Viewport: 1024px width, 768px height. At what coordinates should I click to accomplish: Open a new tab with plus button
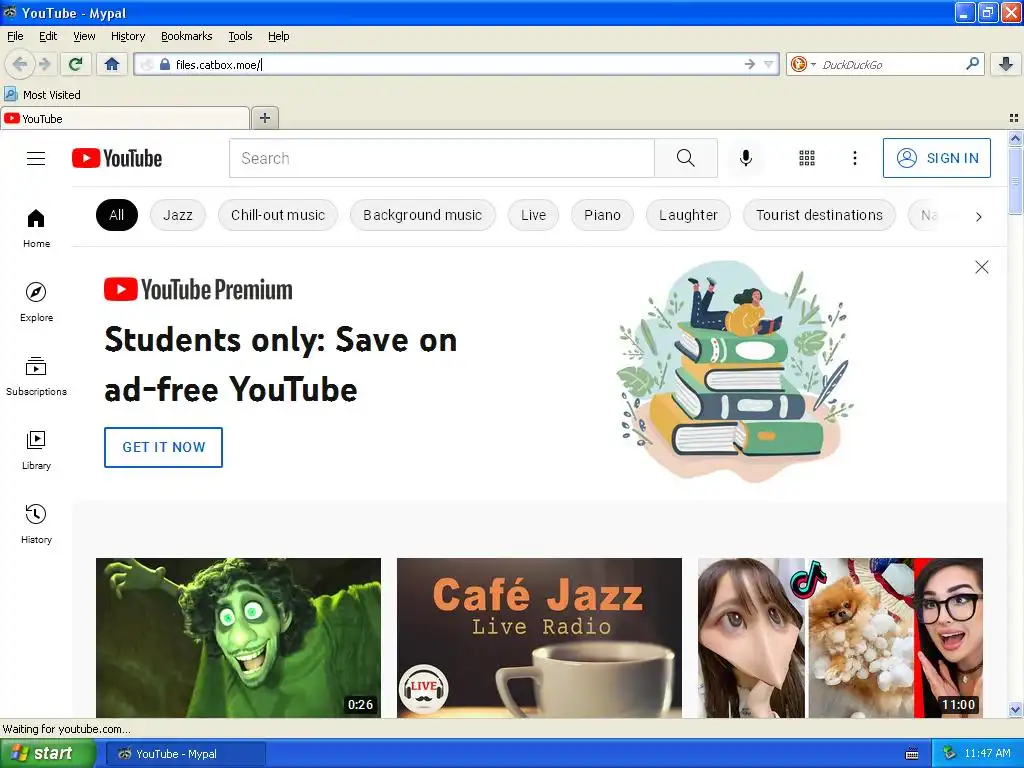click(x=264, y=118)
